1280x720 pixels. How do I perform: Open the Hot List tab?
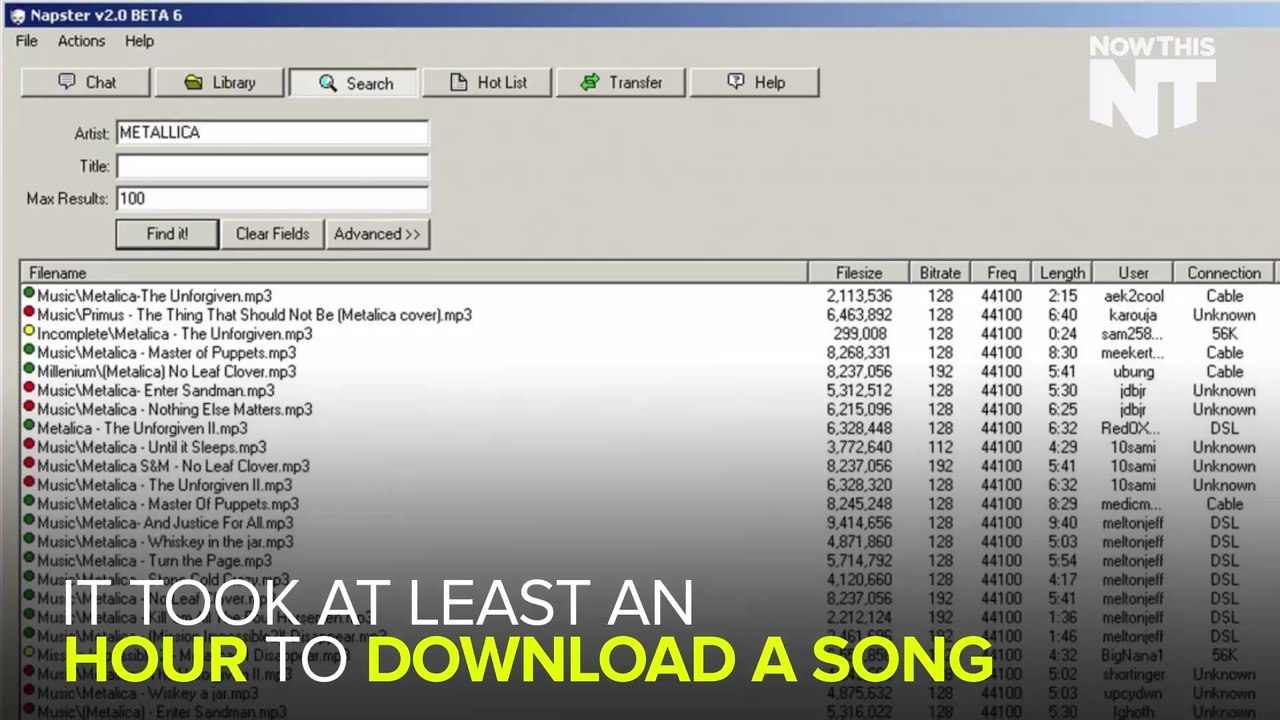(x=487, y=82)
